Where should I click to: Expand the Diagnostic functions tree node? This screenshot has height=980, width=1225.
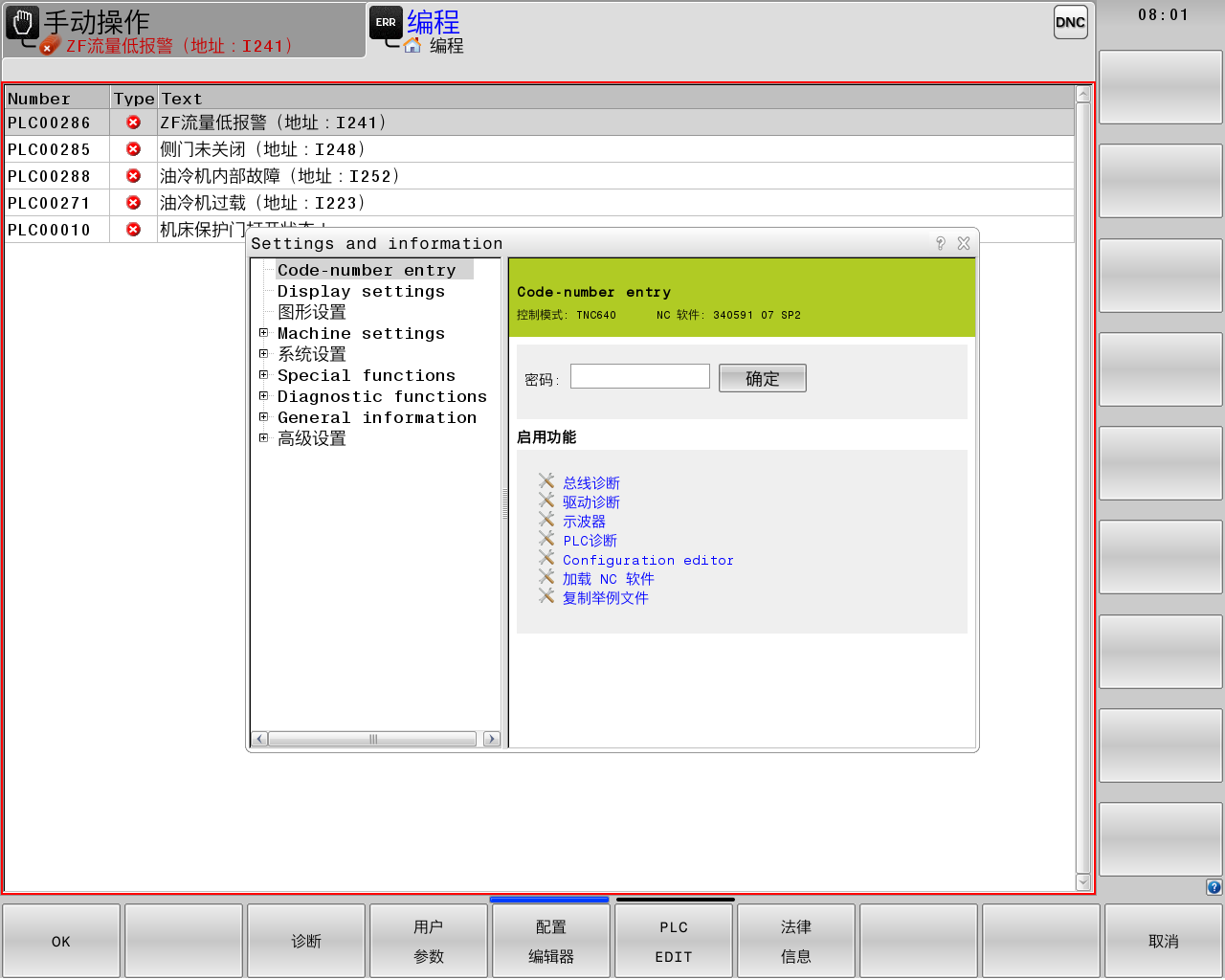point(264,396)
